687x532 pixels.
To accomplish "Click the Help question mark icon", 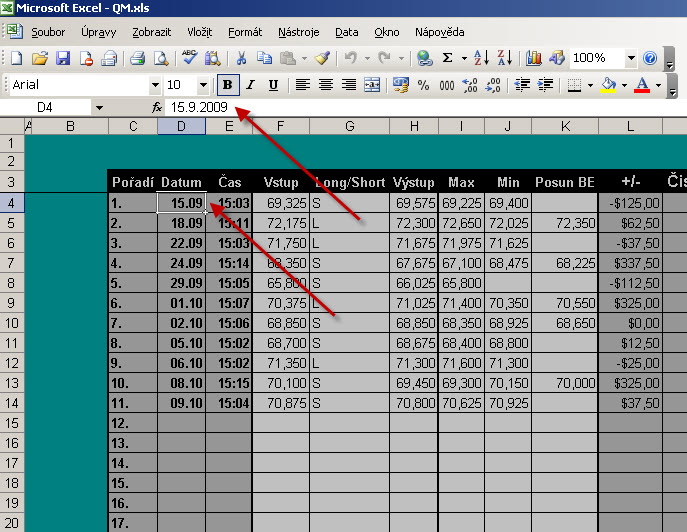I will 650,58.
